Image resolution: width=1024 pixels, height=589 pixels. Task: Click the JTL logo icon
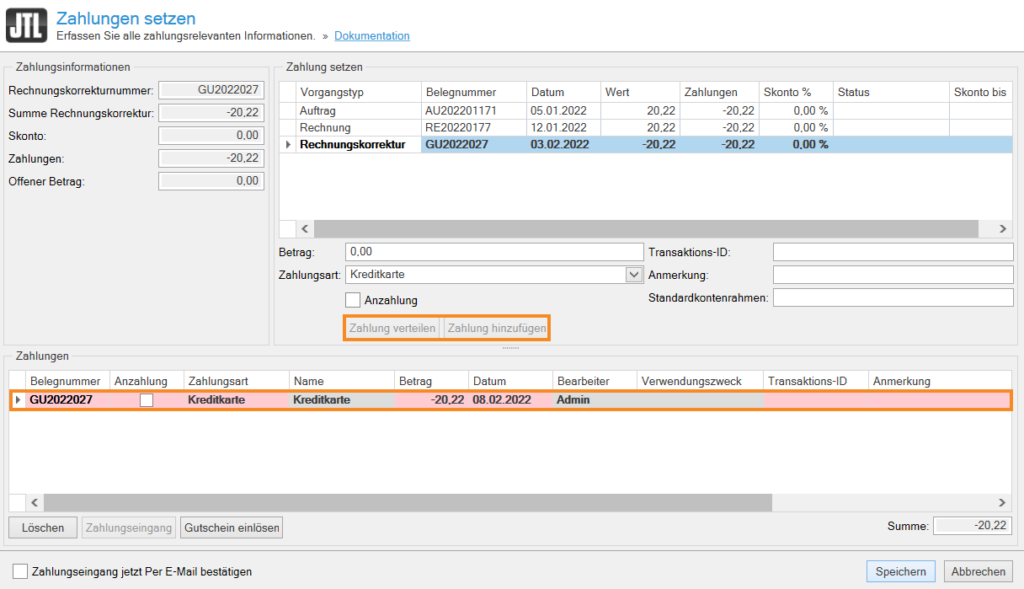(26, 26)
